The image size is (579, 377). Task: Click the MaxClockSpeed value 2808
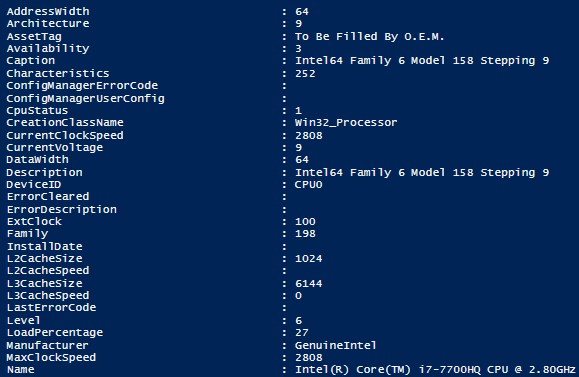point(309,357)
